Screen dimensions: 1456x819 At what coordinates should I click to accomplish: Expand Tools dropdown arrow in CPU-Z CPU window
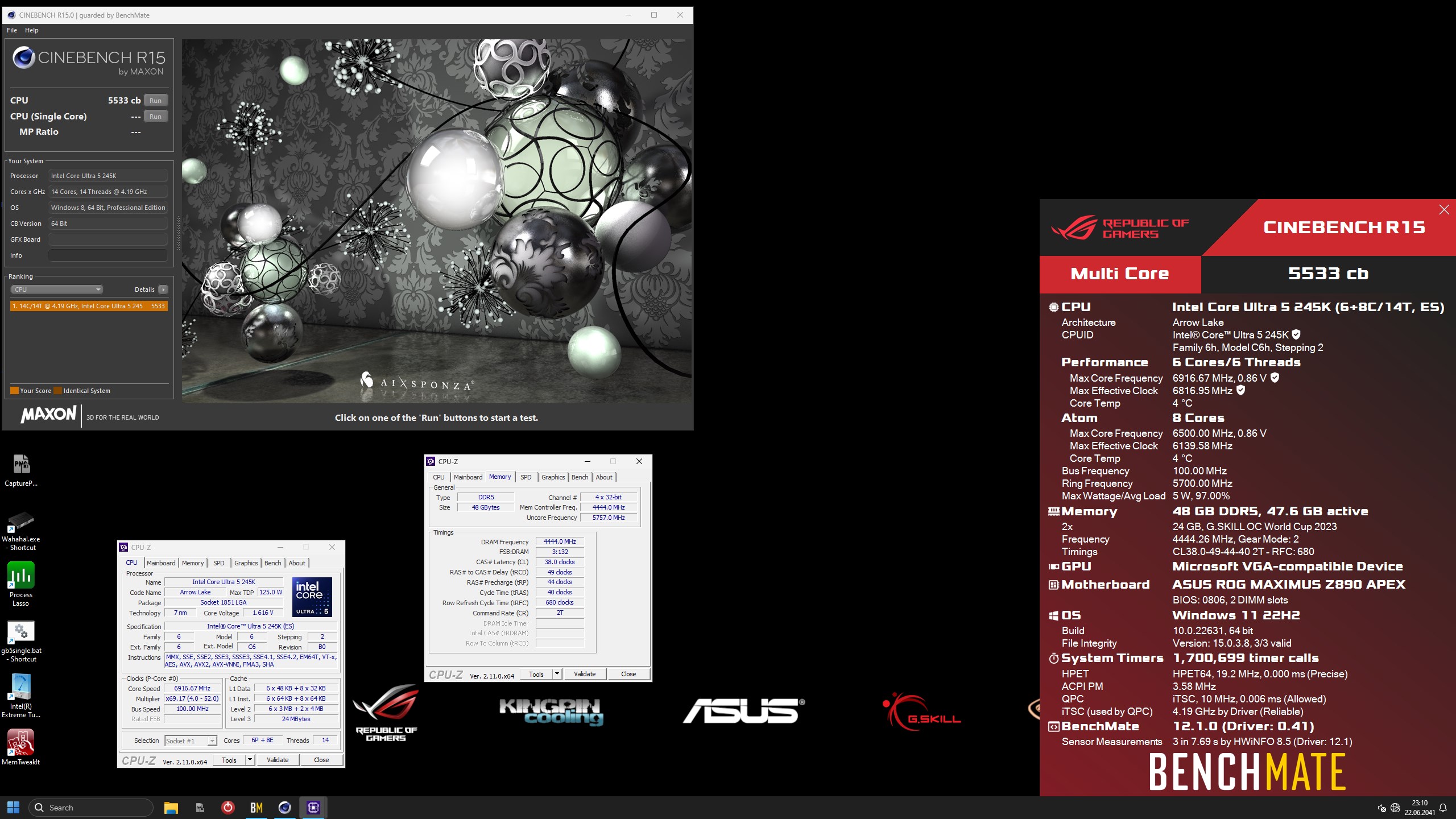pos(249,760)
